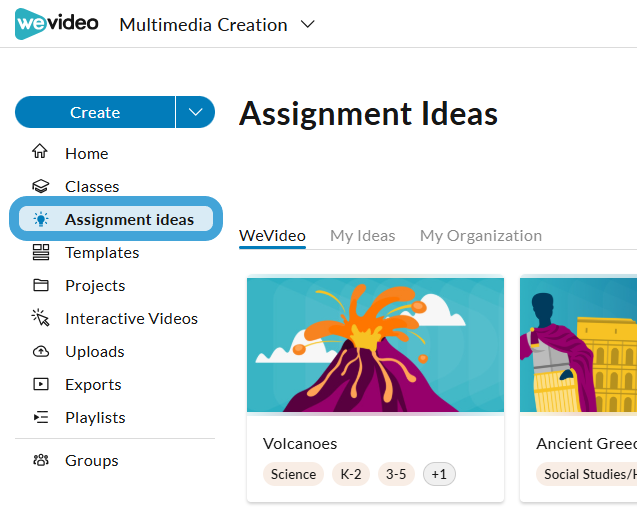The height and width of the screenshot is (511, 637).
Task: Switch to the My Organization tab
Action: 481,236
